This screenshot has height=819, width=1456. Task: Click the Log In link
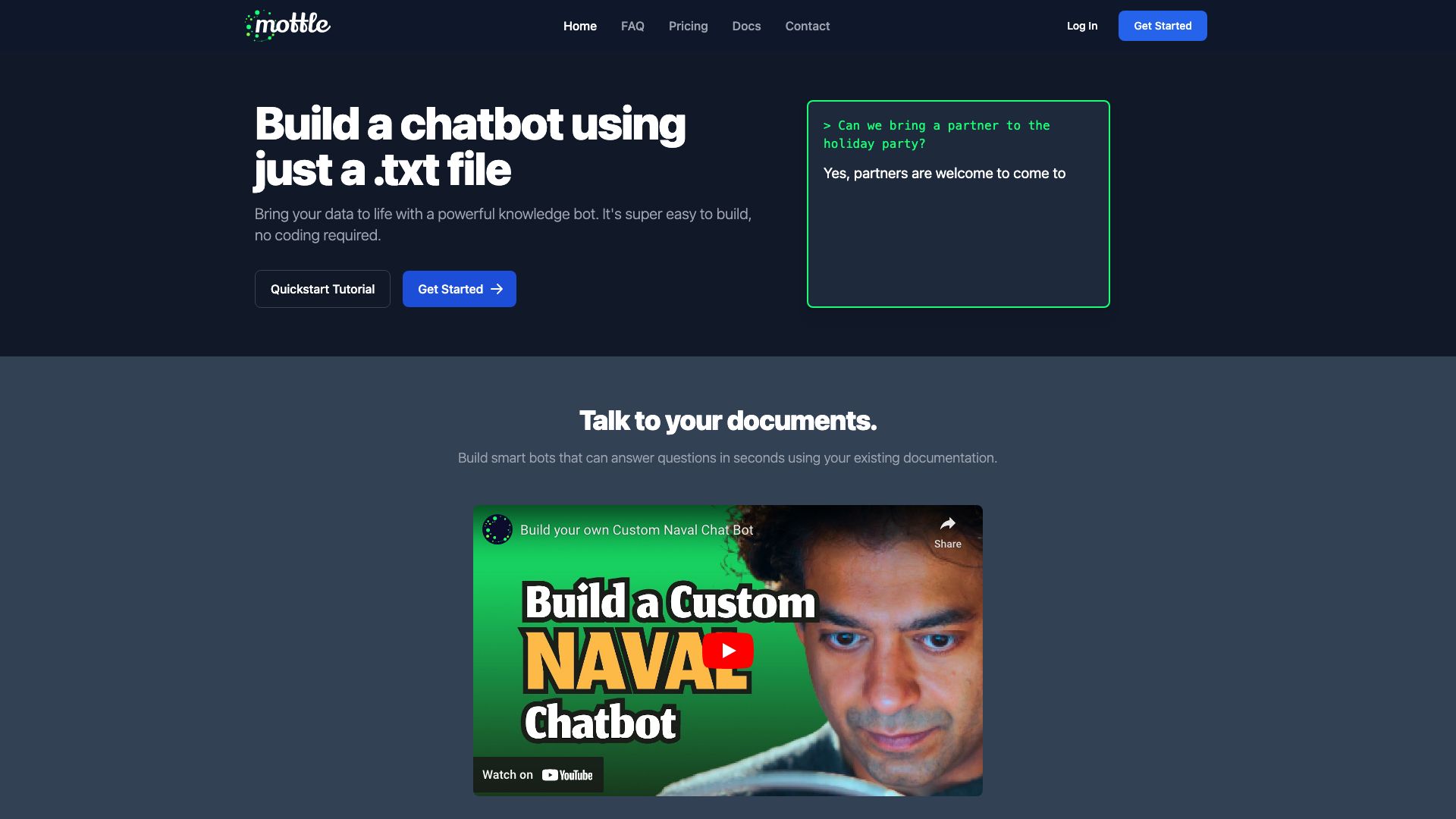click(x=1081, y=26)
